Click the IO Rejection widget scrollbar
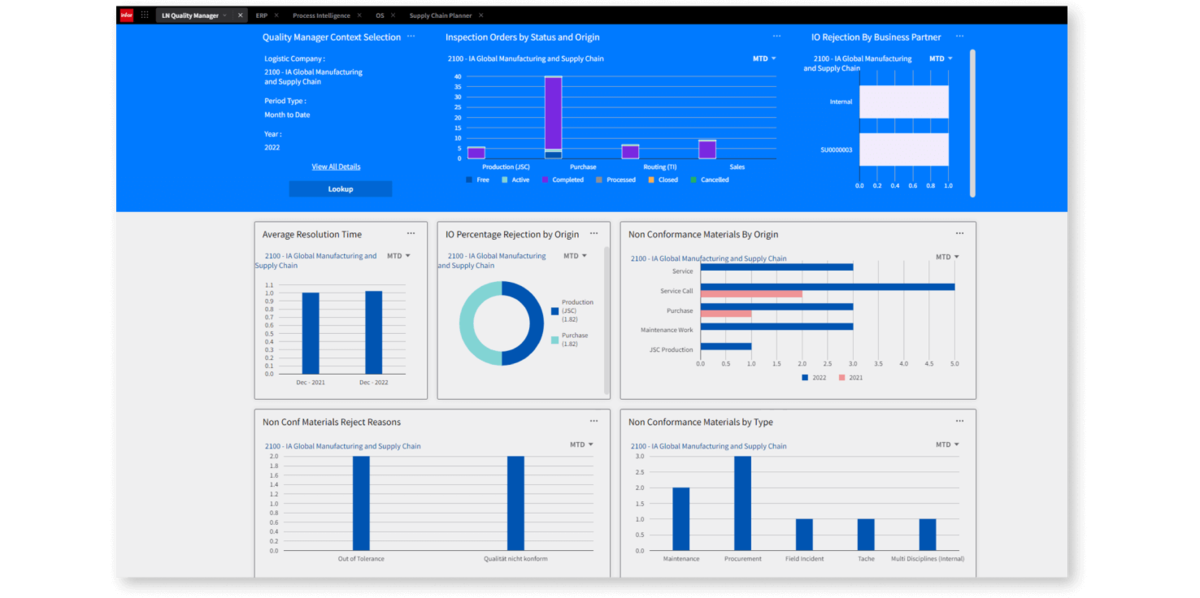The image size is (1200, 598). coord(973,123)
